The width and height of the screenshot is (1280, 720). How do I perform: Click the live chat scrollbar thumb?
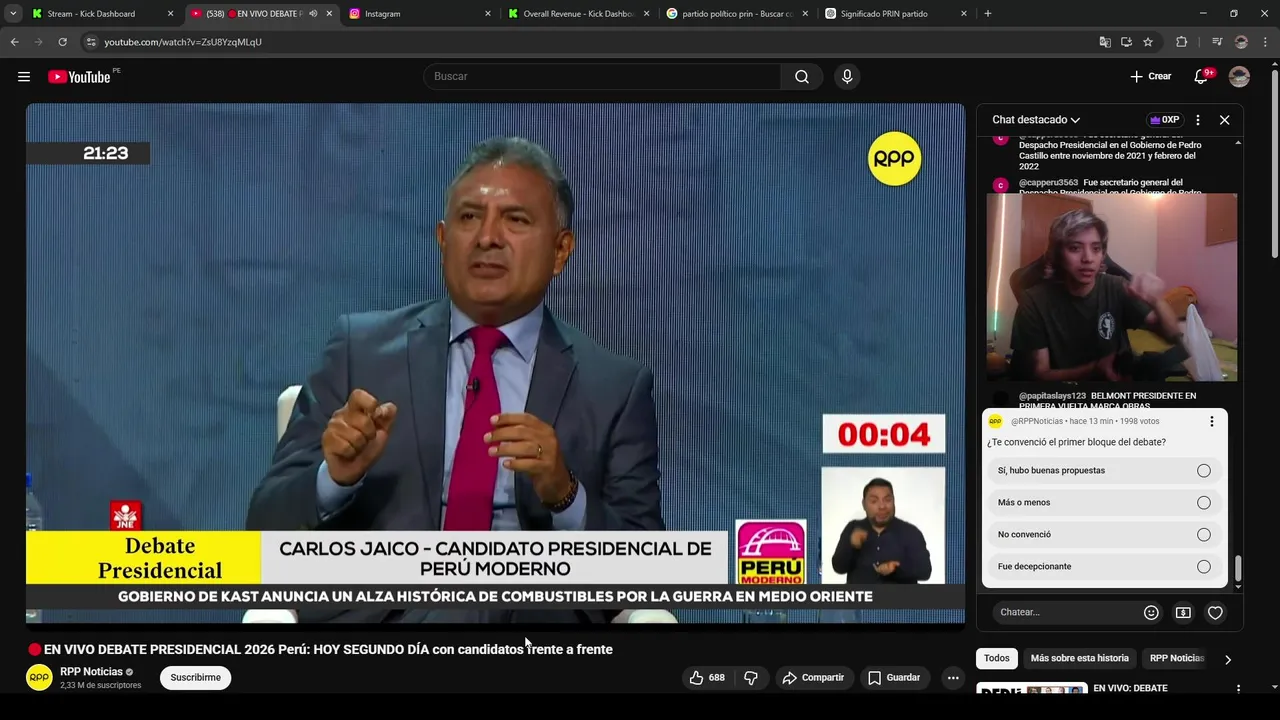tap(1238, 568)
